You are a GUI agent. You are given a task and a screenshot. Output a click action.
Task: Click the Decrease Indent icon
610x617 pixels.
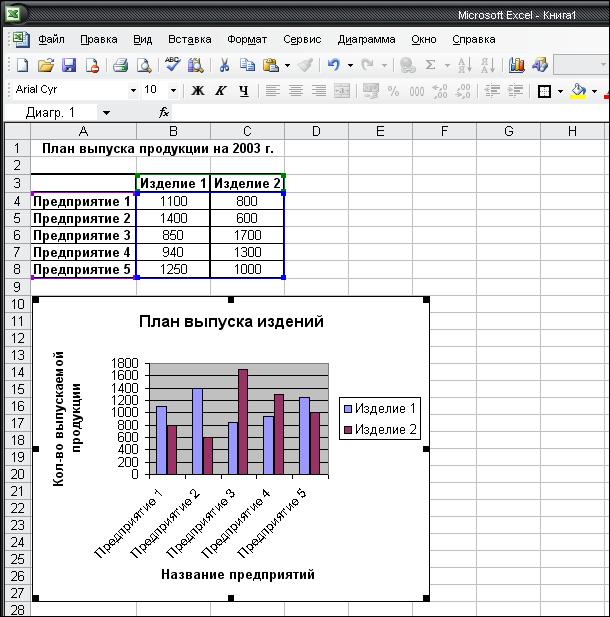pyautogui.click(x=492, y=91)
